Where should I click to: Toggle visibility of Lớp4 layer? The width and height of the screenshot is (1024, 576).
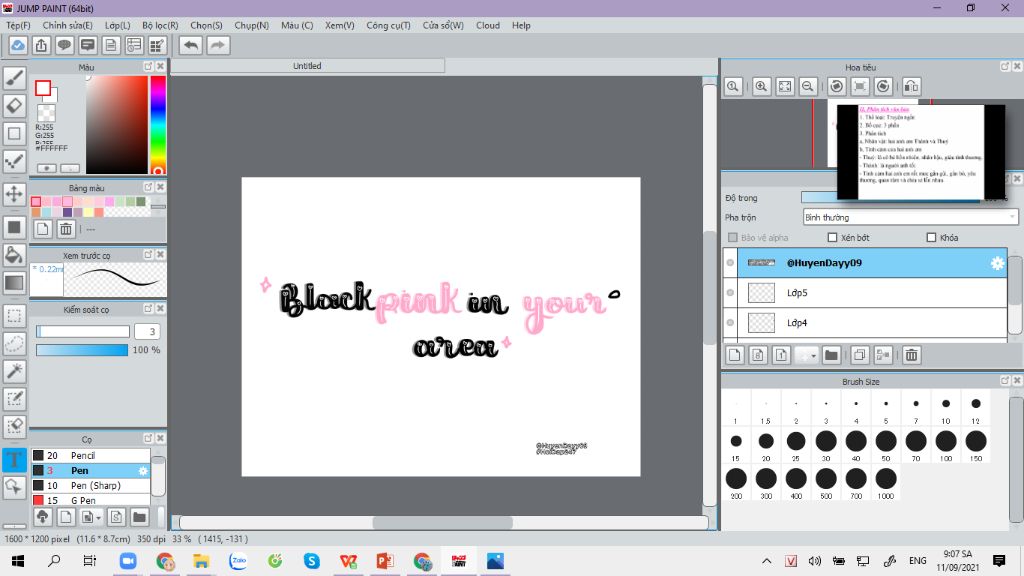tap(730, 323)
